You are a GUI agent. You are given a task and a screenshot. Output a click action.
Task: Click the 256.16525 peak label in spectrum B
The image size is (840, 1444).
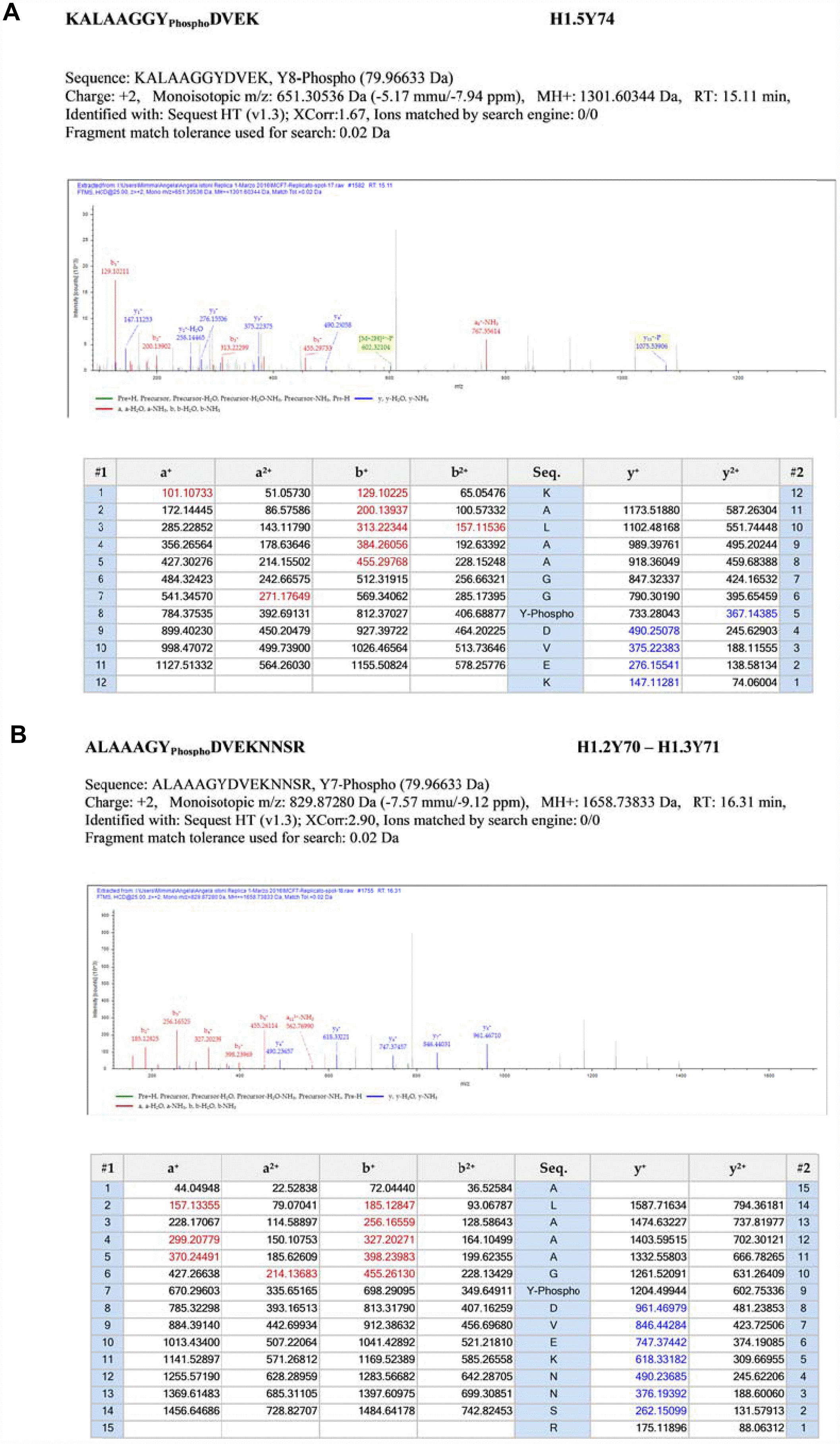point(176,1021)
